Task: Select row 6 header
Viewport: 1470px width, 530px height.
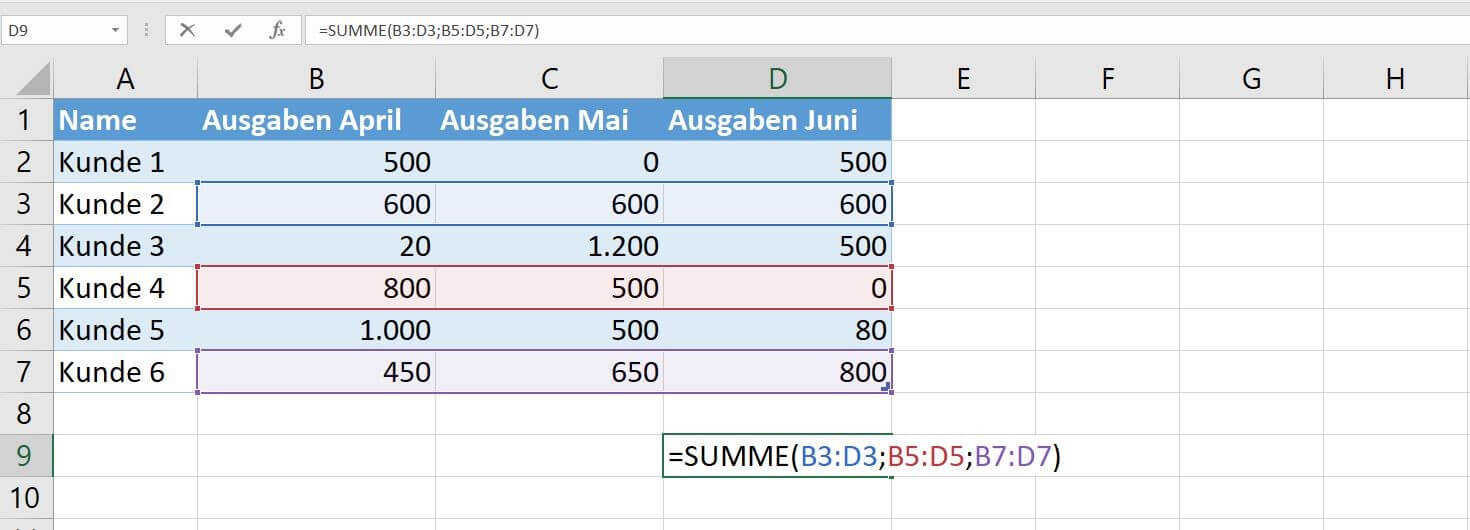Action: 26,330
